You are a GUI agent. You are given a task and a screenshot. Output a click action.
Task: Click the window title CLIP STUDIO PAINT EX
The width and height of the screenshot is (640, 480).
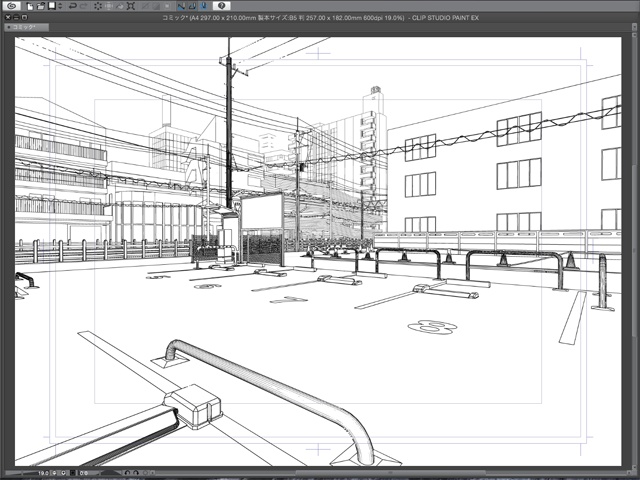coord(445,18)
